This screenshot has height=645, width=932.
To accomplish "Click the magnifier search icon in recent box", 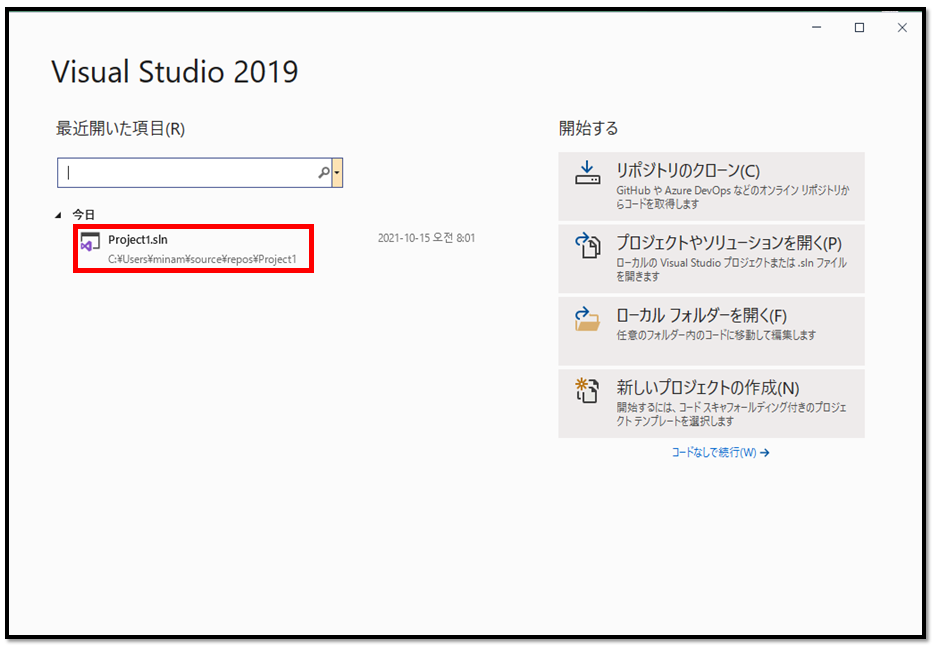I will tap(323, 172).
